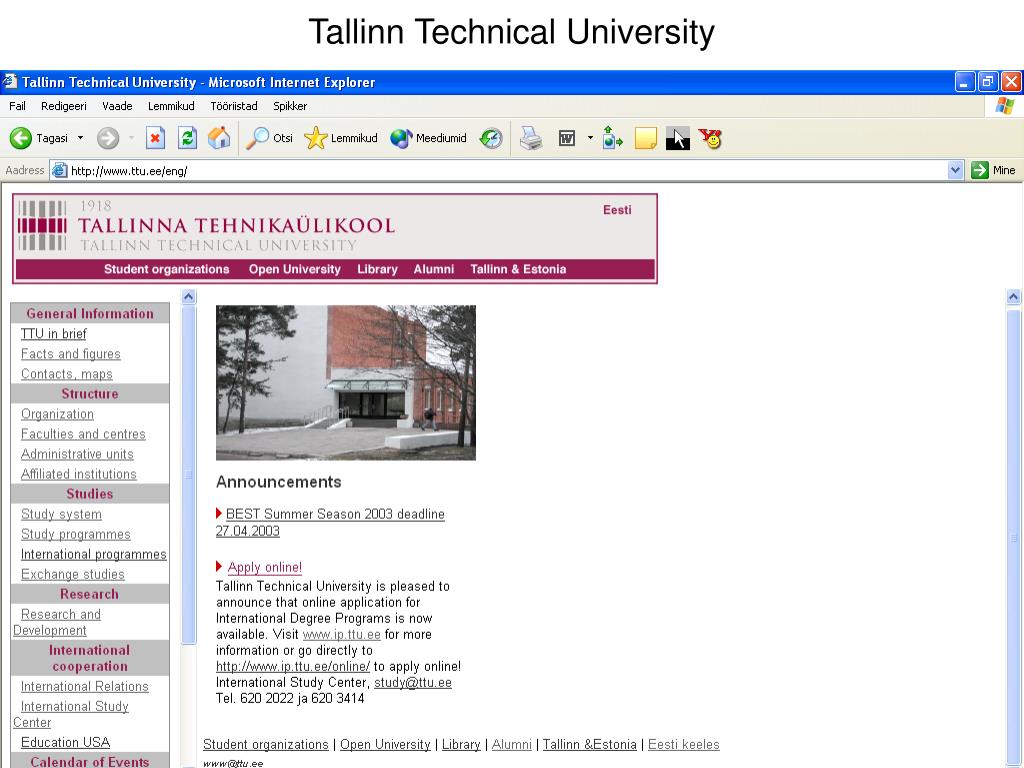
Task: Print page with printer icon
Action: [531, 138]
